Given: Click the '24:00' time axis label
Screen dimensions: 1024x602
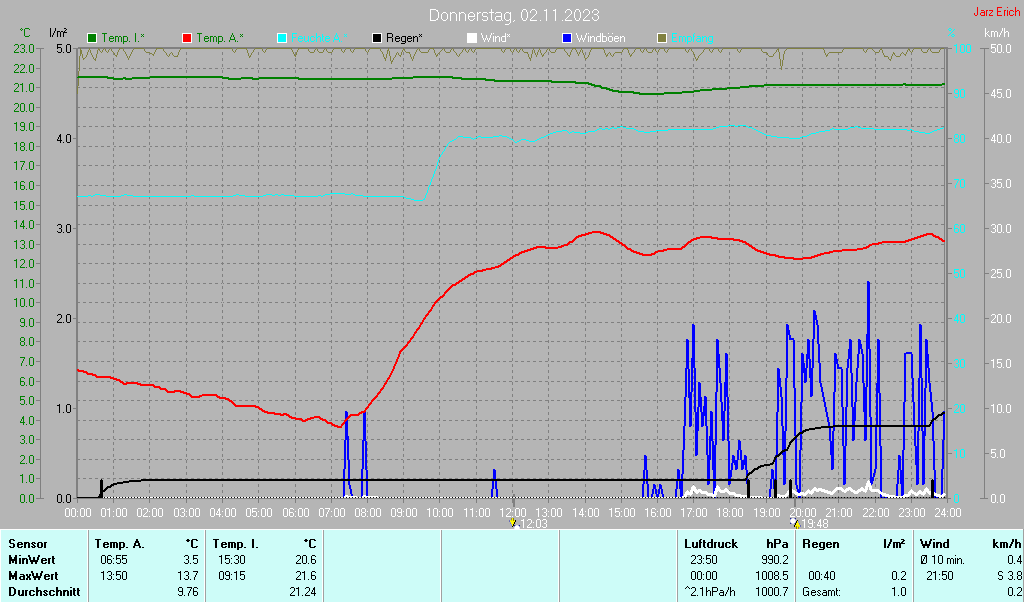Looking at the screenshot, I should coord(948,513).
